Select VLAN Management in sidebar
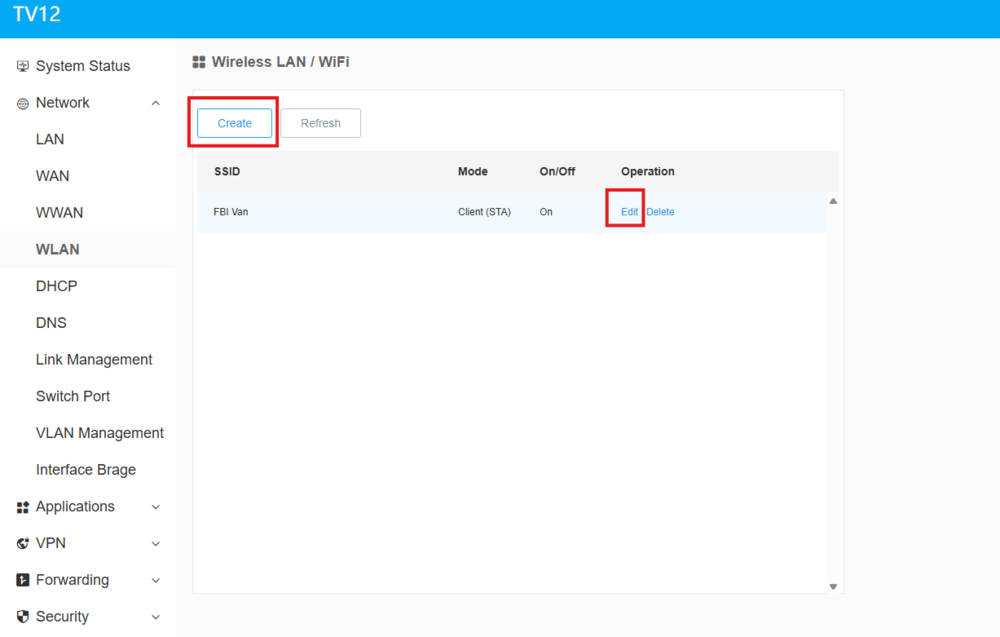Viewport: 1000px width, 637px height. click(x=99, y=433)
